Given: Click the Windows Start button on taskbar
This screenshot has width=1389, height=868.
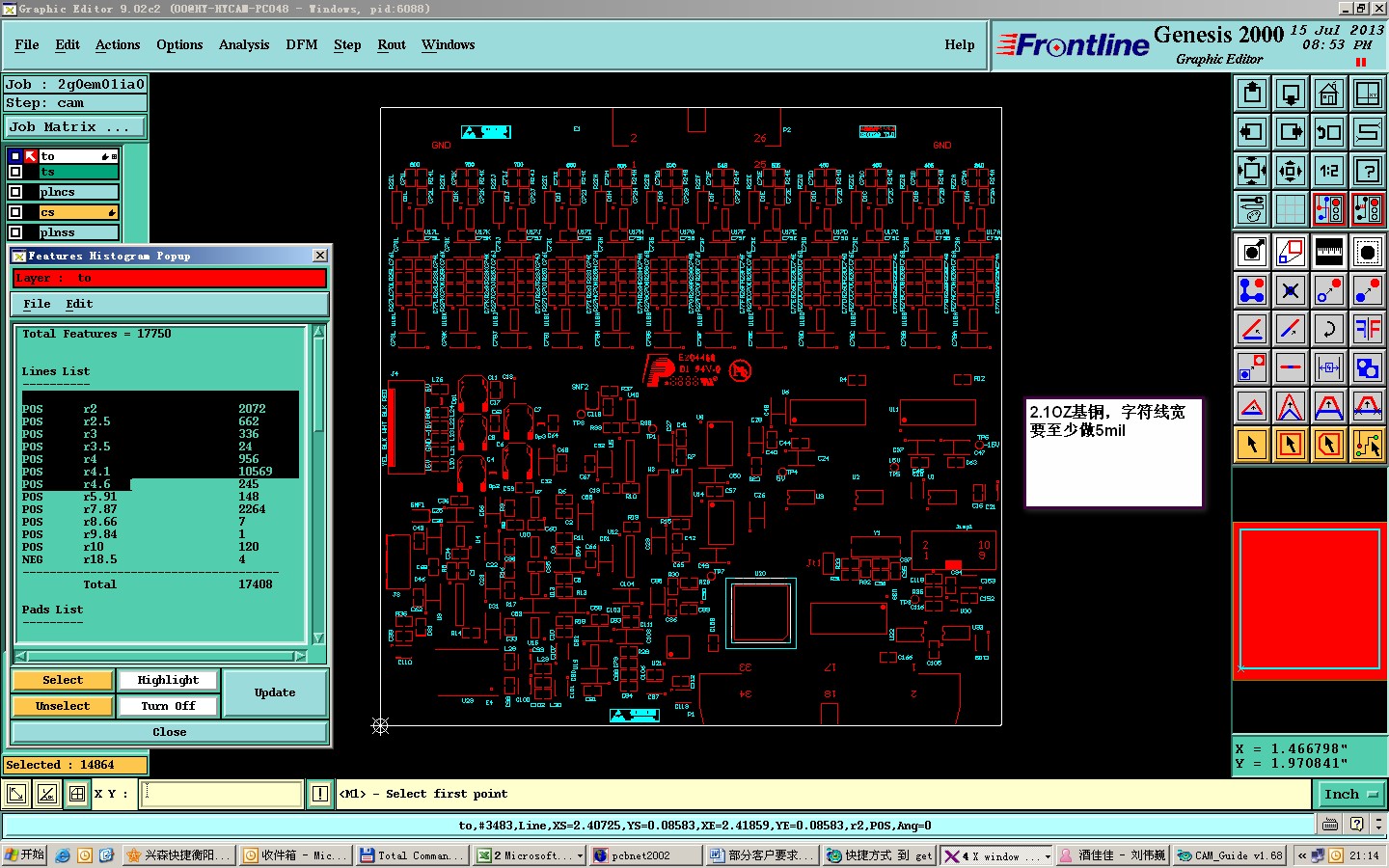Looking at the screenshot, I should [x=24, y=855].
